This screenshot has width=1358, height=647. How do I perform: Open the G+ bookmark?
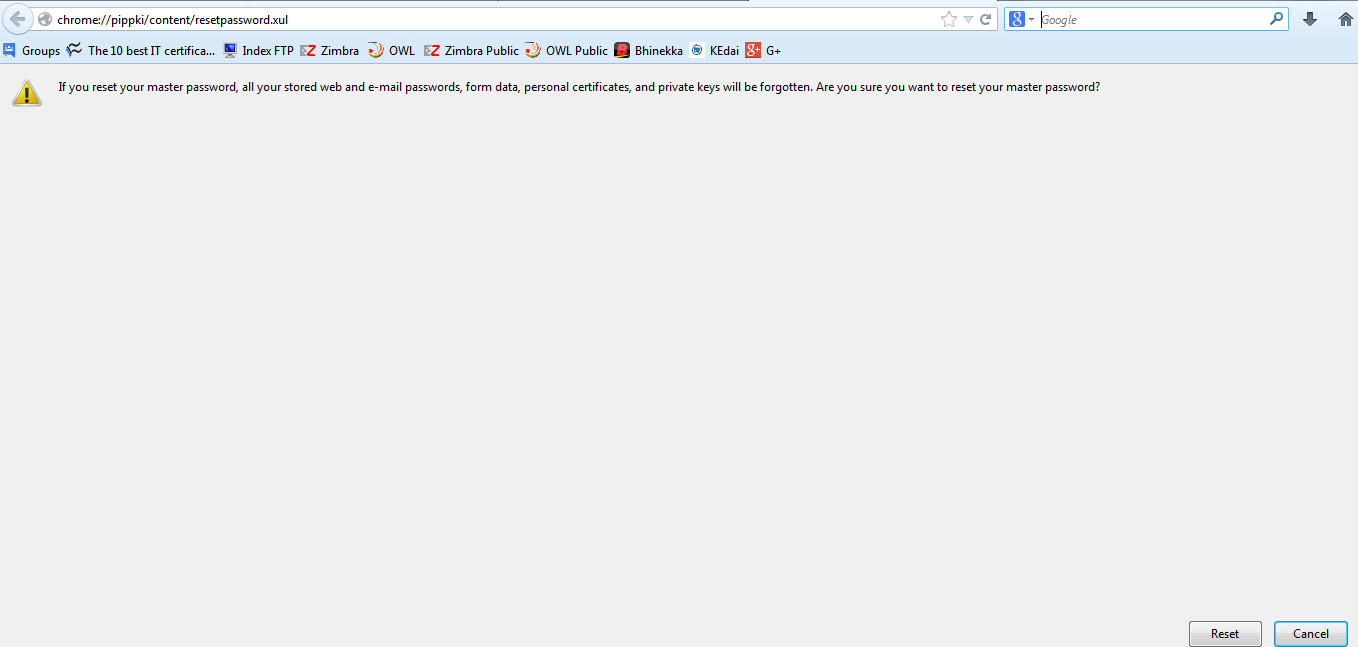[763, 50]
